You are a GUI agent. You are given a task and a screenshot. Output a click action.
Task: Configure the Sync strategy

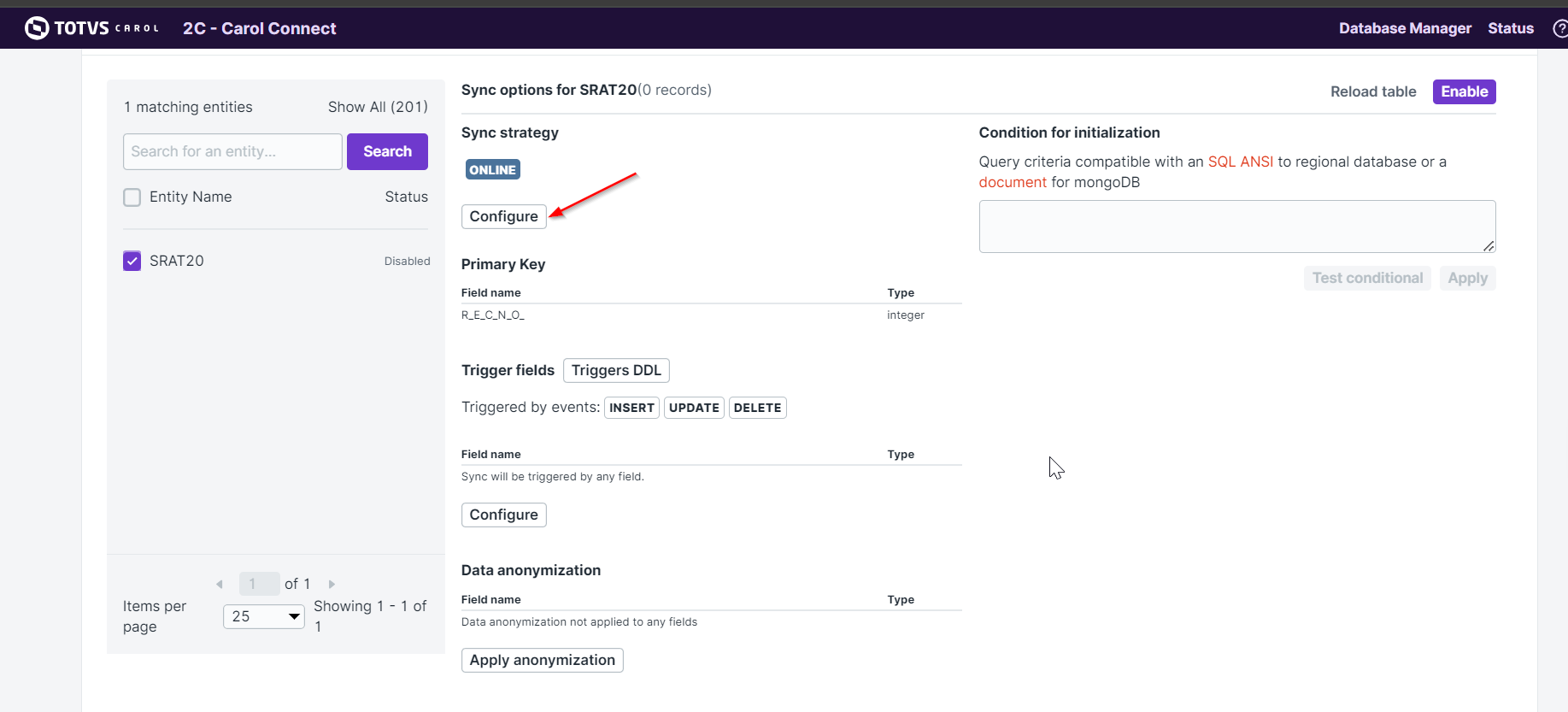503,216
